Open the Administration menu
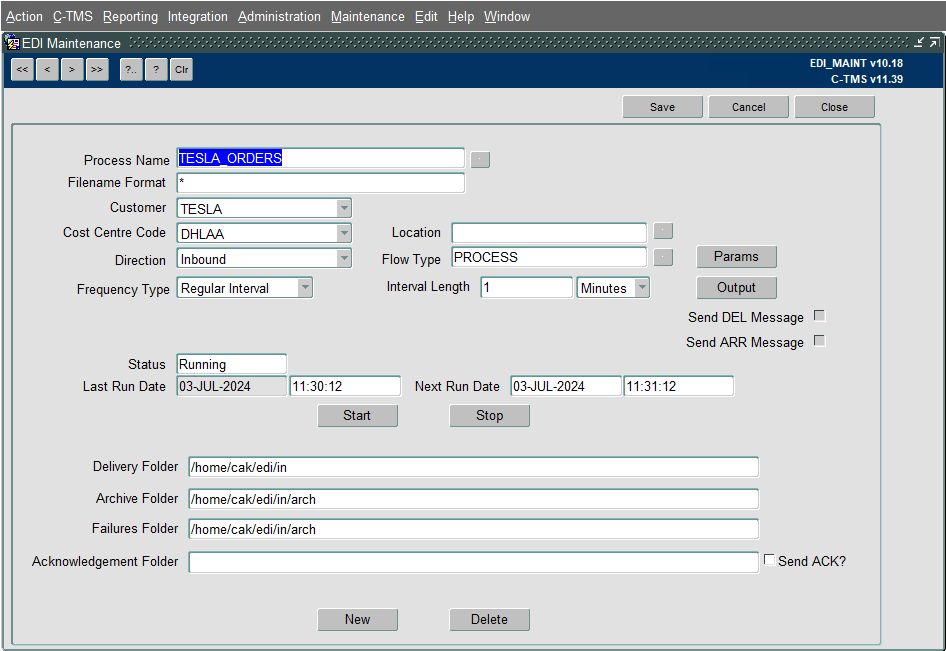946x651 pixels. (279, 17)
